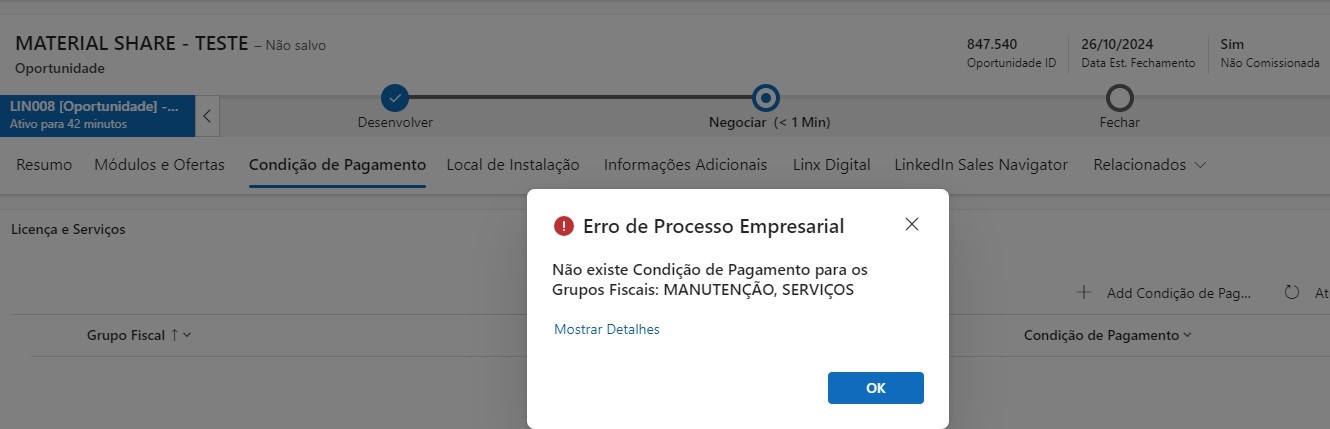Click the red error alert icon
This screenshot has height=429, width=1330.
point(563,226)
